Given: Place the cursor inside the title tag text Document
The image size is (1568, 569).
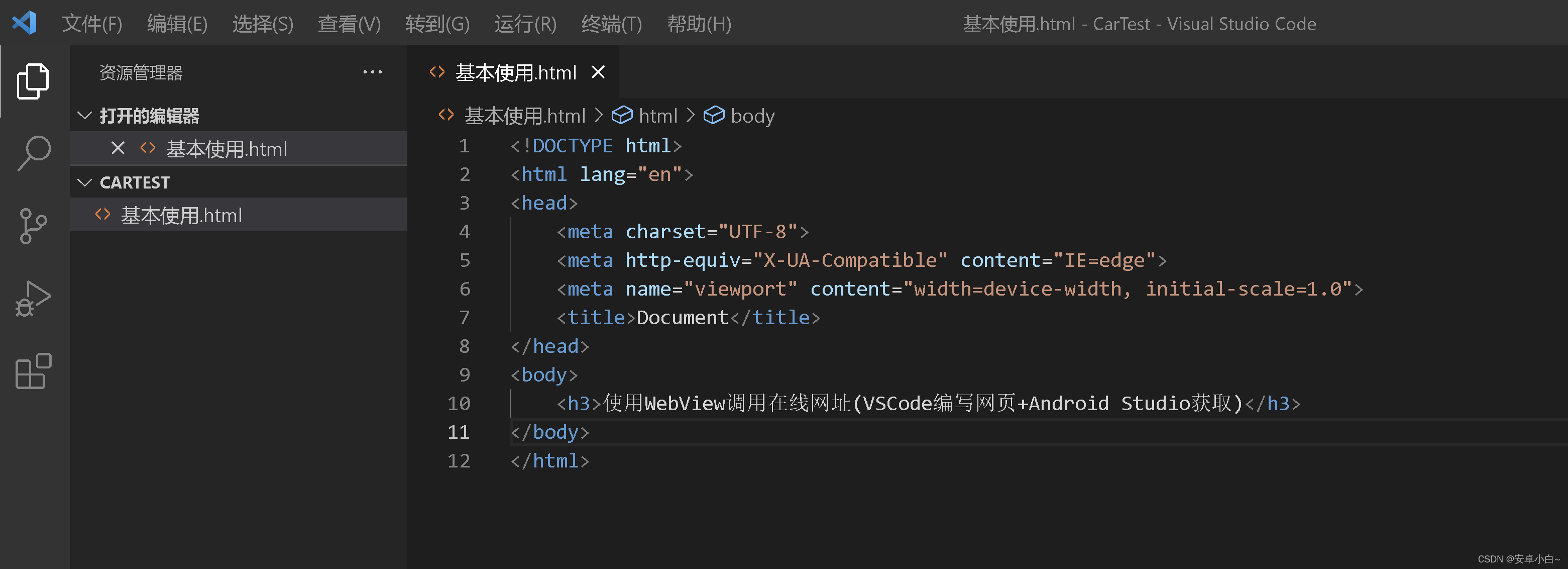Looking at the screenshot, I should [x=681, y=317].
